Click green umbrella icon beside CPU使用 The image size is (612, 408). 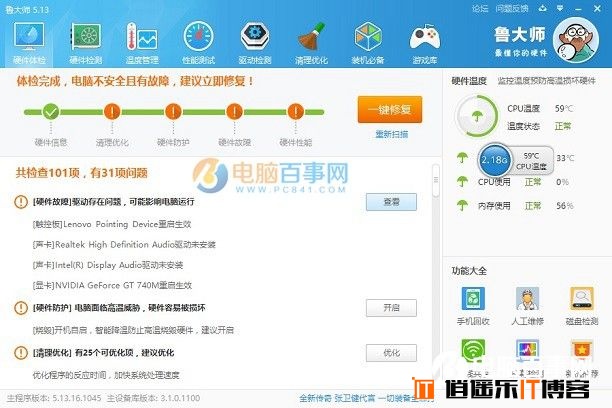click(x=463, y=182)
